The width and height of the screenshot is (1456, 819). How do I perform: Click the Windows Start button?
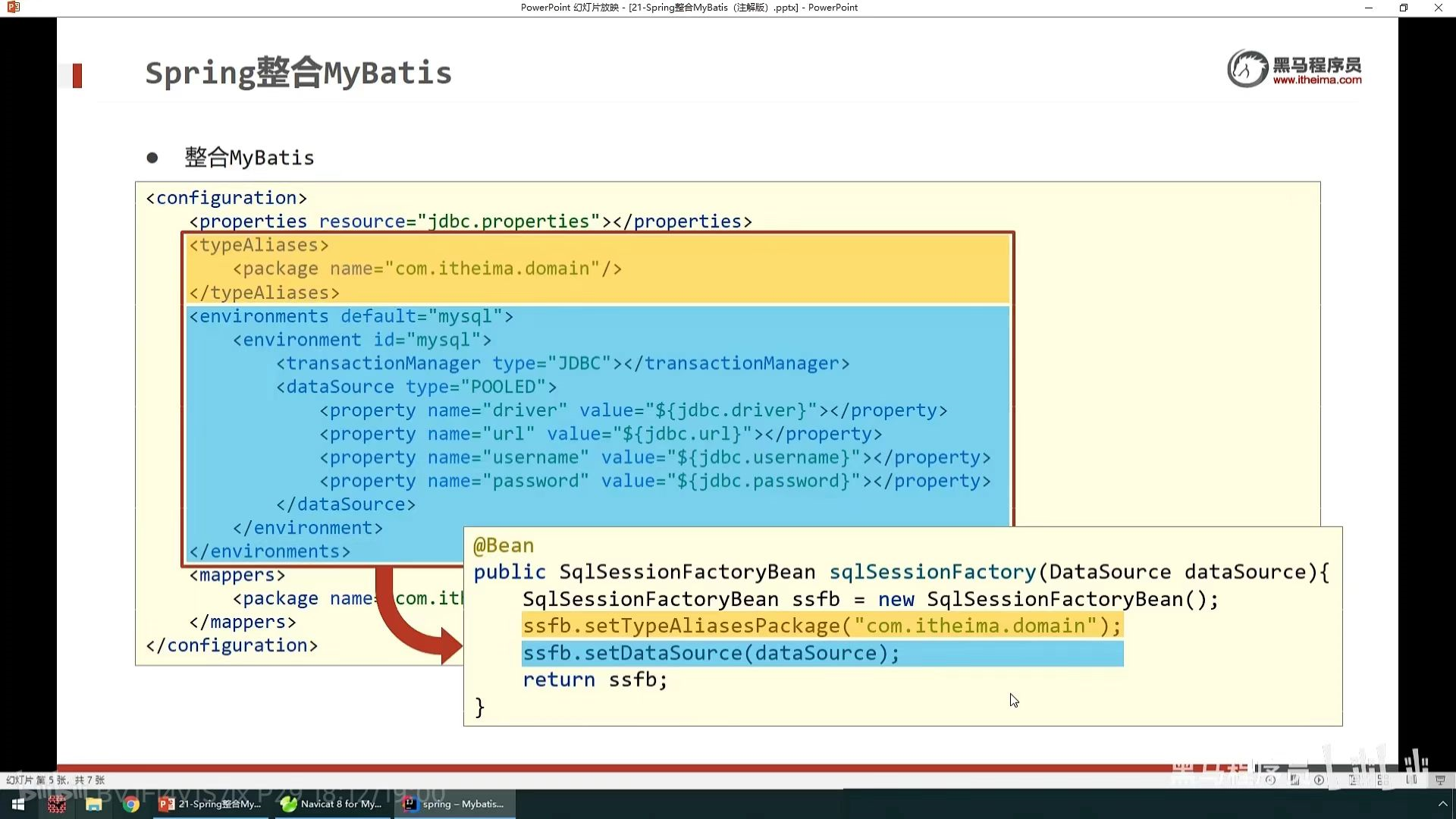(18, 804)
